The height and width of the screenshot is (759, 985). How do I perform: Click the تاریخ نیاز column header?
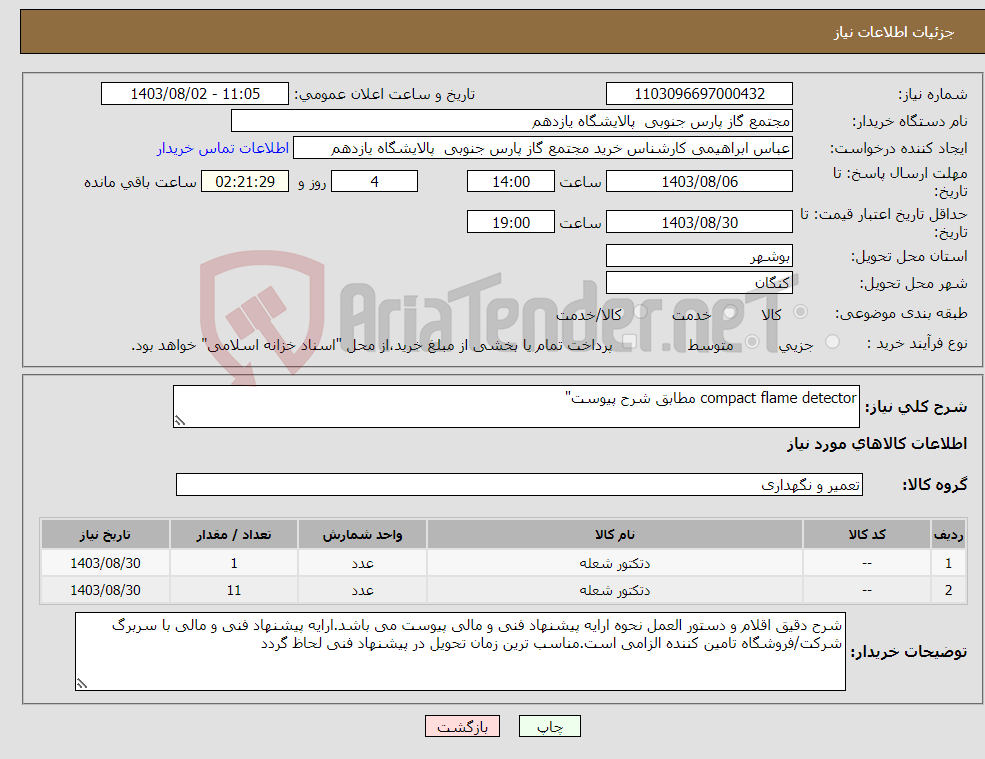(106, 534)
